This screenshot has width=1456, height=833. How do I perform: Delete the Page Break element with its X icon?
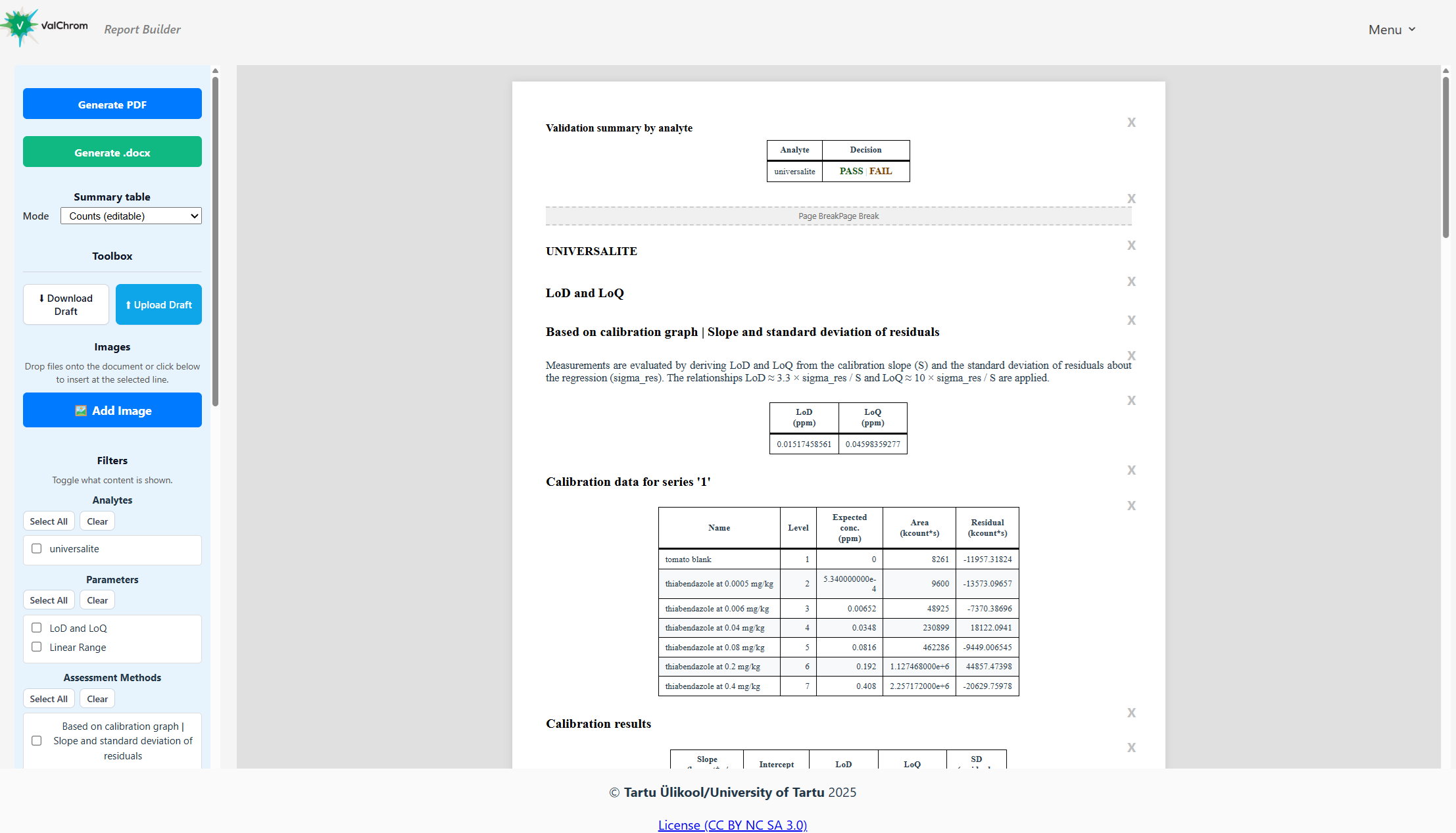pyautogui.click(x=1132, y=198)
